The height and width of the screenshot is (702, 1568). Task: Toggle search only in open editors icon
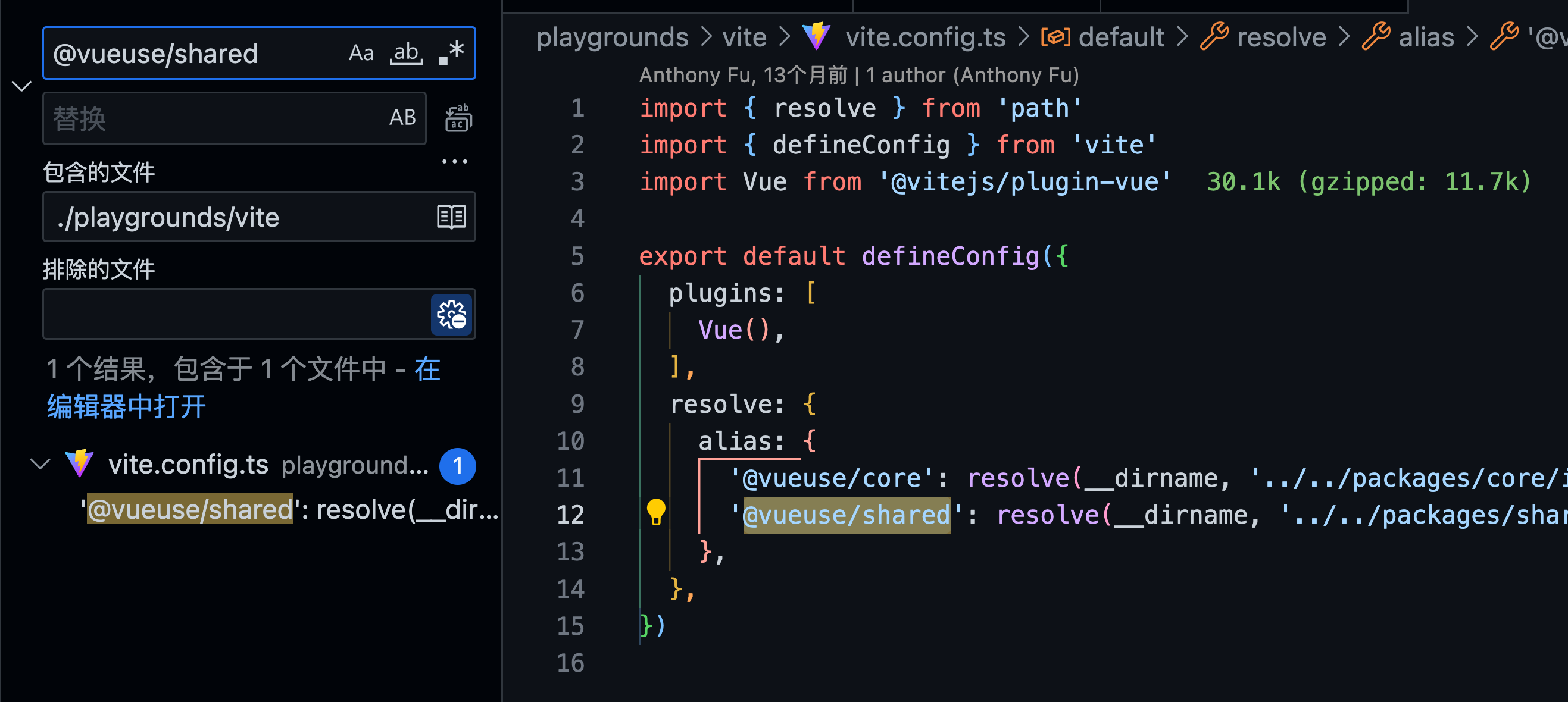pyautogui.click(x=451, y=217)
